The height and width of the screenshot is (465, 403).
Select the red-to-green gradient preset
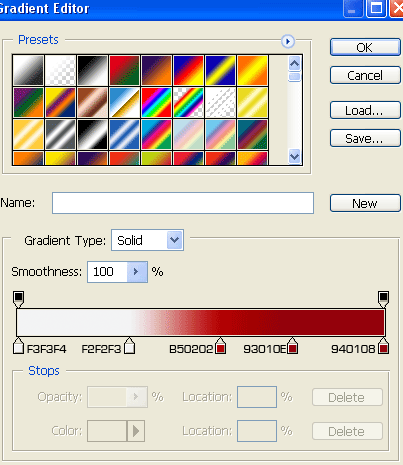point(124,70)
